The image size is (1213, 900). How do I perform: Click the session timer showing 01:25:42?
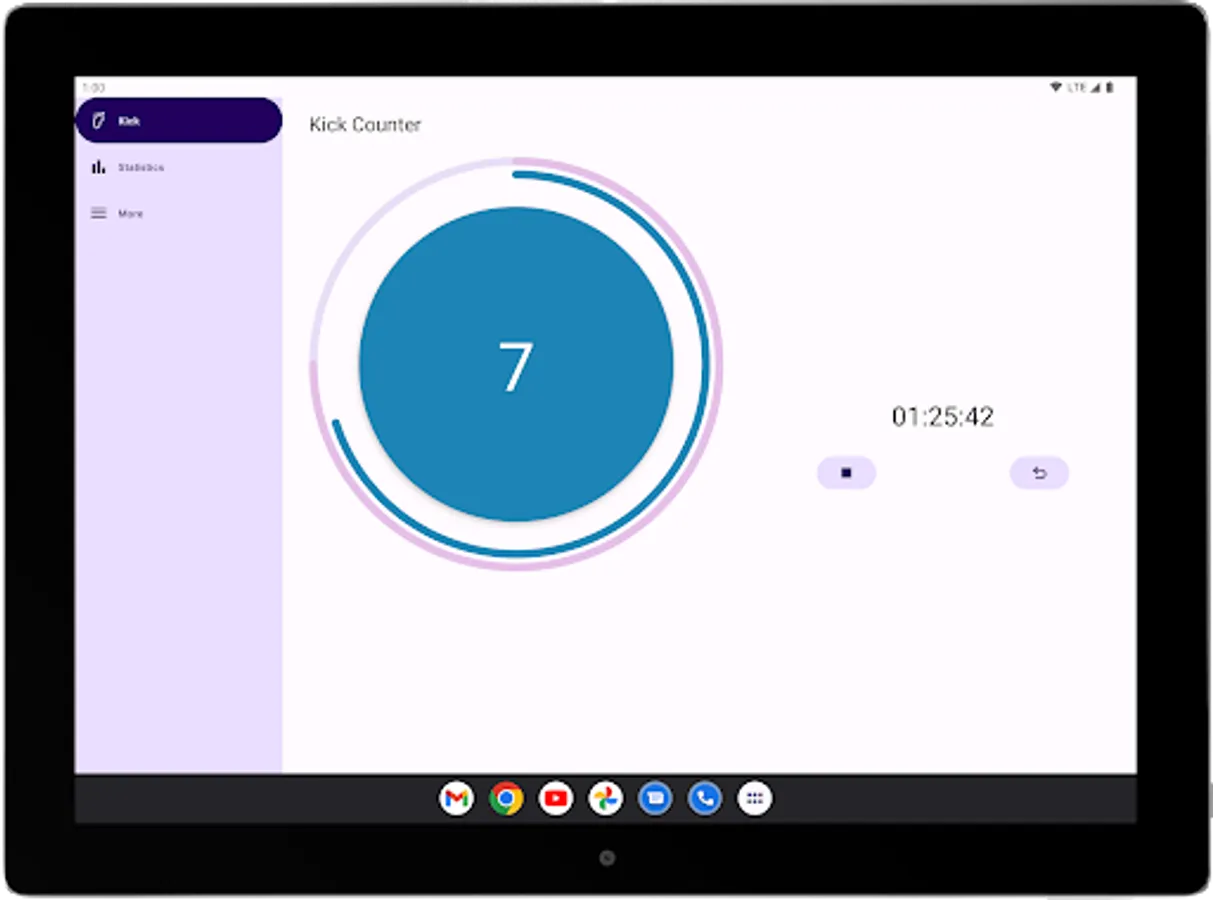tap(941, 417)
